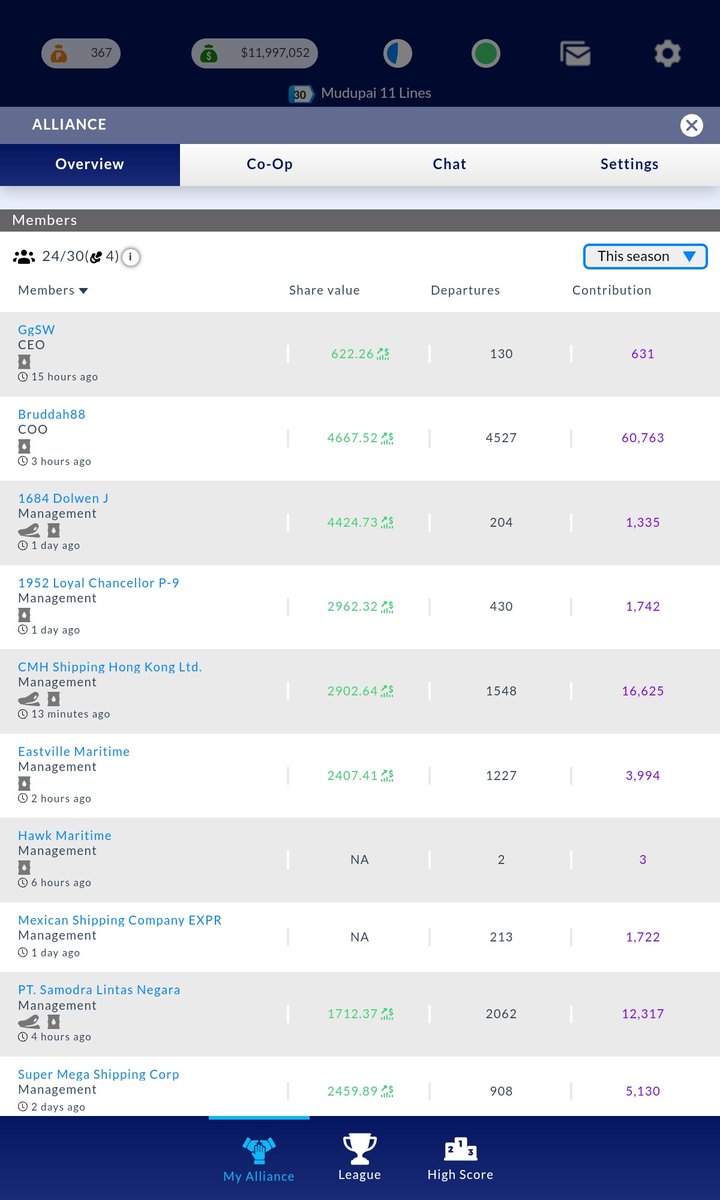Switch to the Chat tab
This screenshot has height=1200, width=720.
[450, 164]
